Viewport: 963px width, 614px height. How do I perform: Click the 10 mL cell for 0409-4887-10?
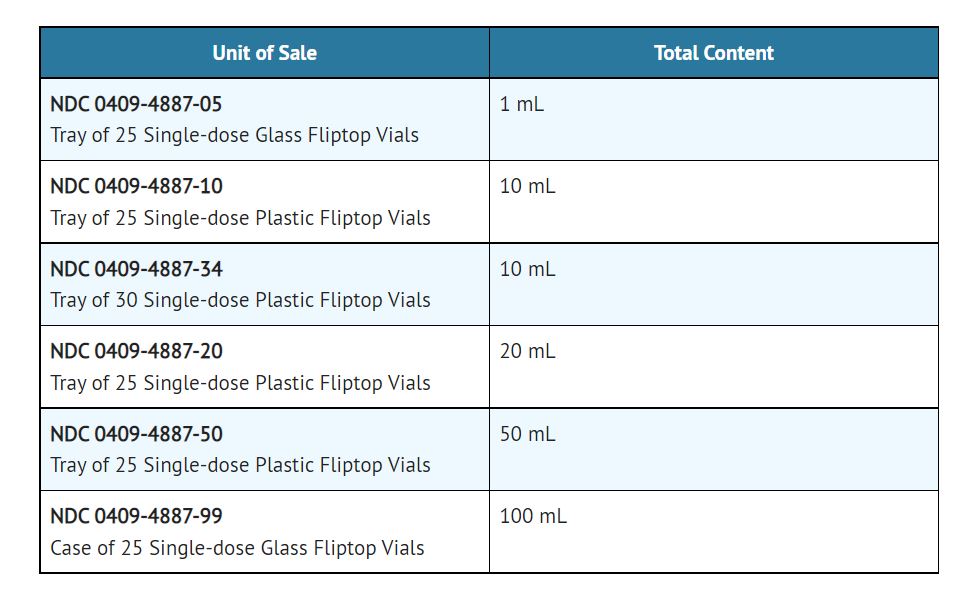(x=527, y=186)
